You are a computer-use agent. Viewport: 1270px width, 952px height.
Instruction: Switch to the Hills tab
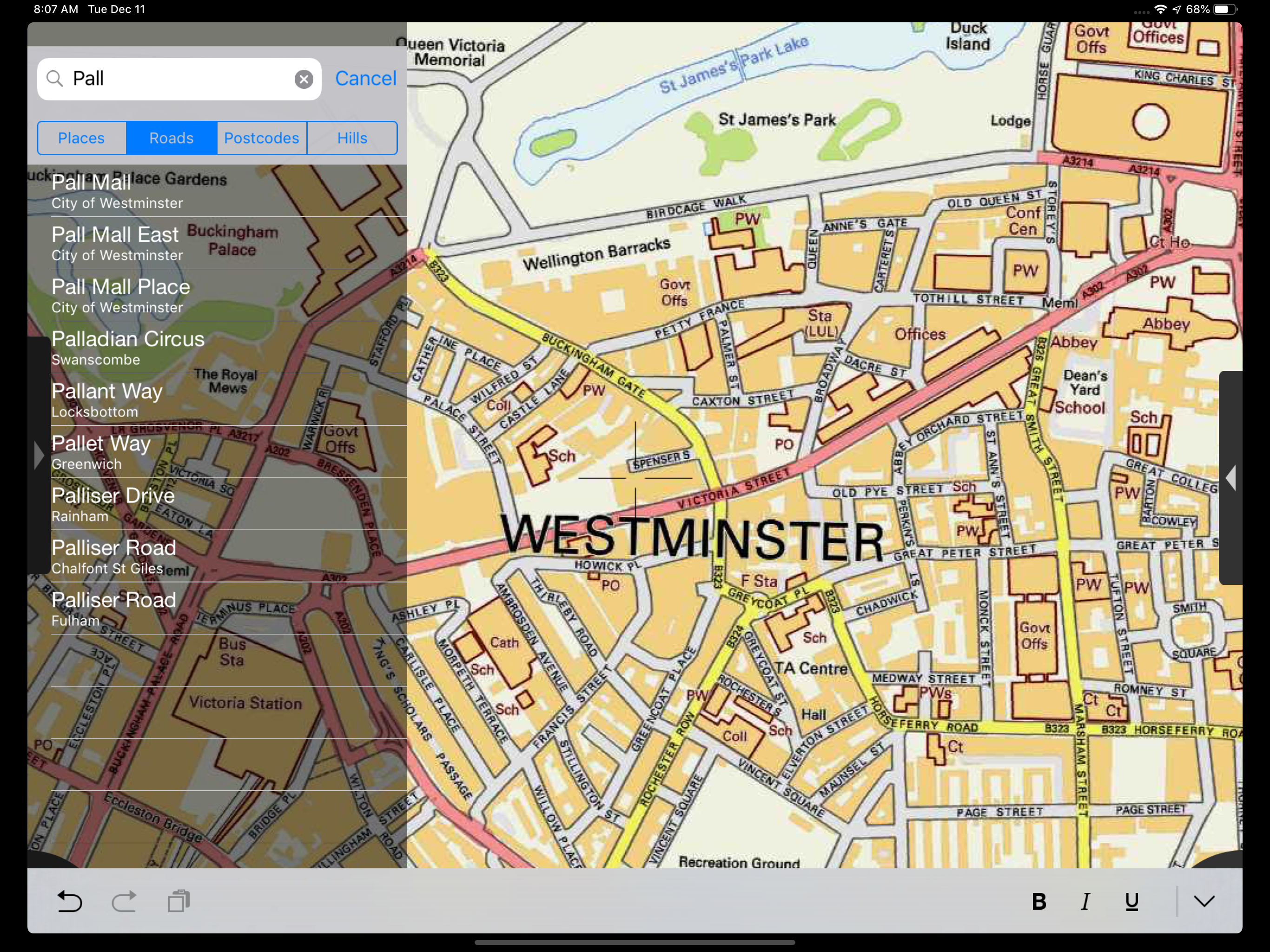coord(352,138)
